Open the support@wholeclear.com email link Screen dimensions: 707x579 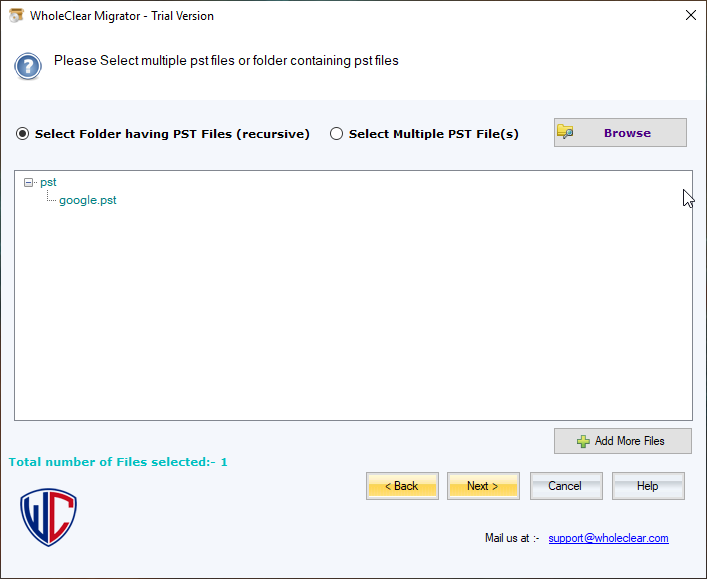point(608,538)
